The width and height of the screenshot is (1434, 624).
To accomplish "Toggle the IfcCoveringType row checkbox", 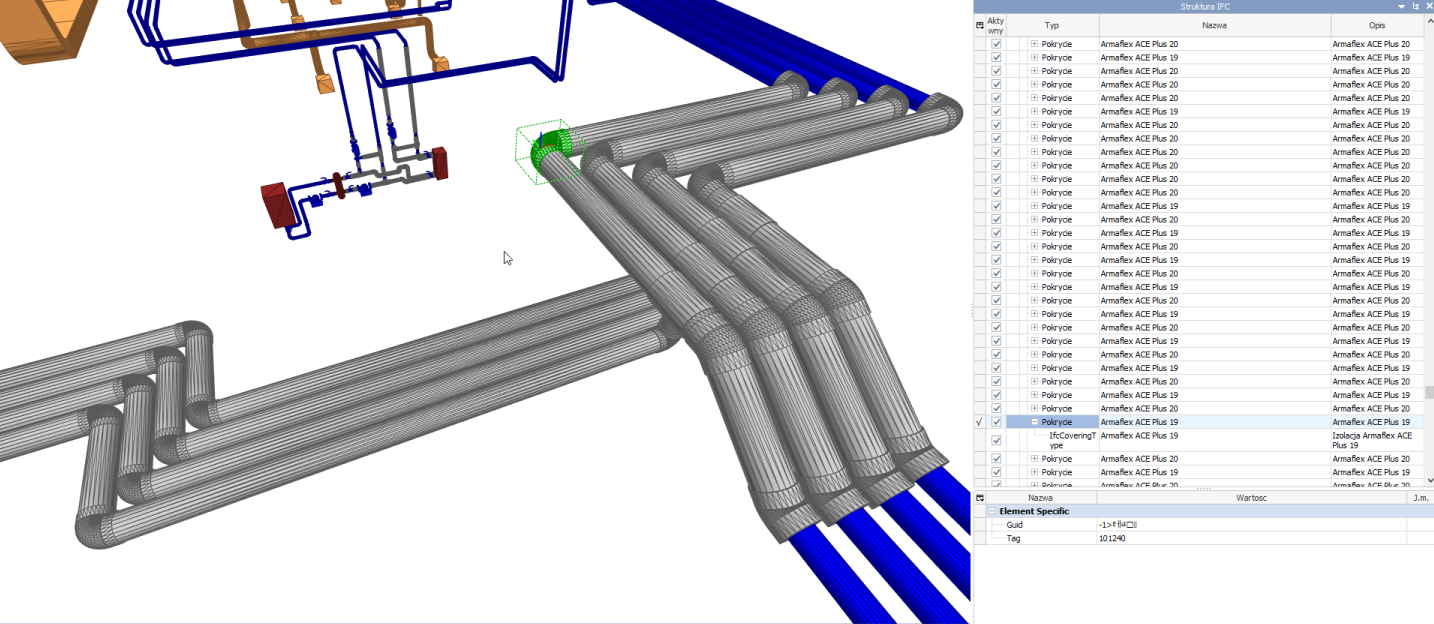I will 996,440.
